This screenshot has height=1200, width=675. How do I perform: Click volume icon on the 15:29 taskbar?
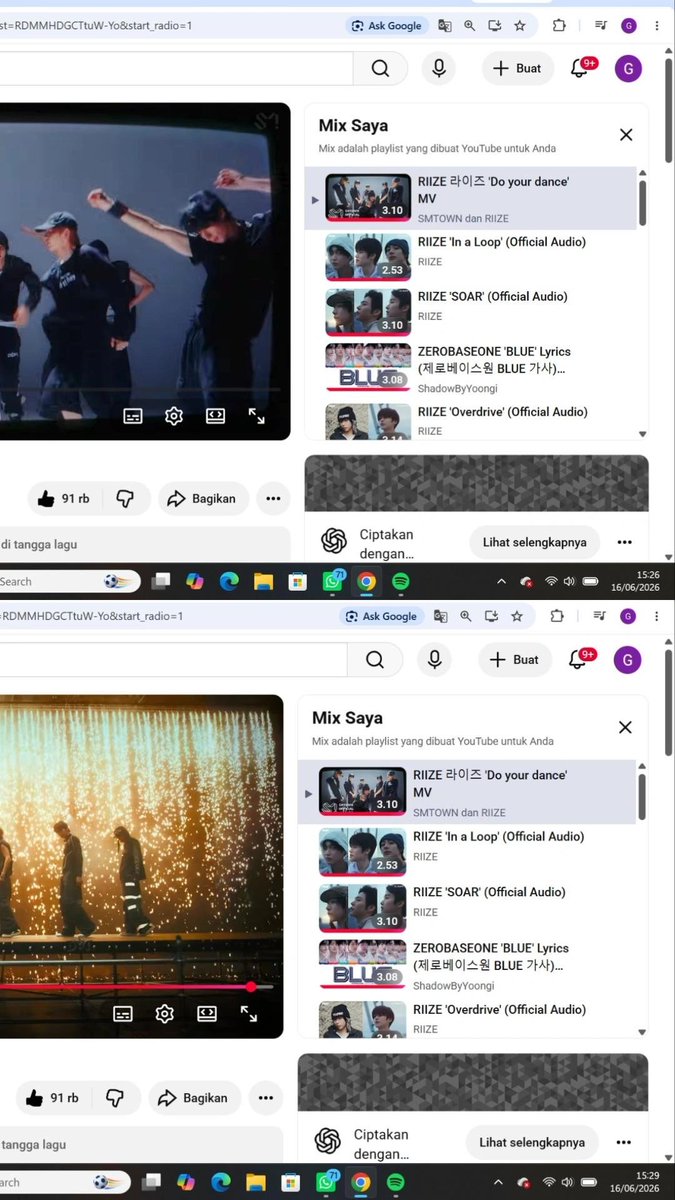tap(568, 1182)
